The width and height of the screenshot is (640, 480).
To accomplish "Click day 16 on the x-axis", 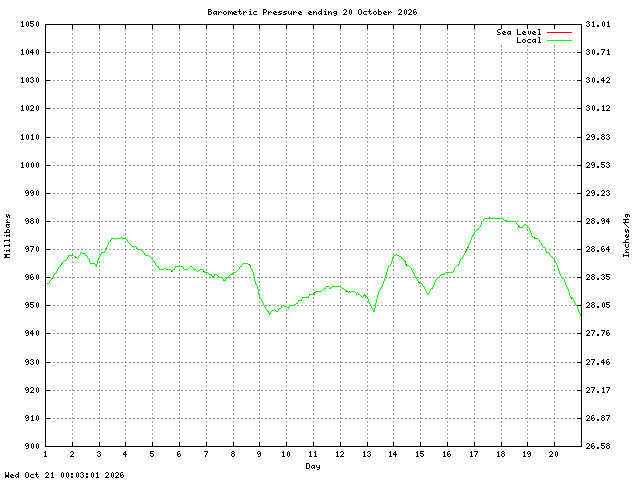I will [447, 454].
